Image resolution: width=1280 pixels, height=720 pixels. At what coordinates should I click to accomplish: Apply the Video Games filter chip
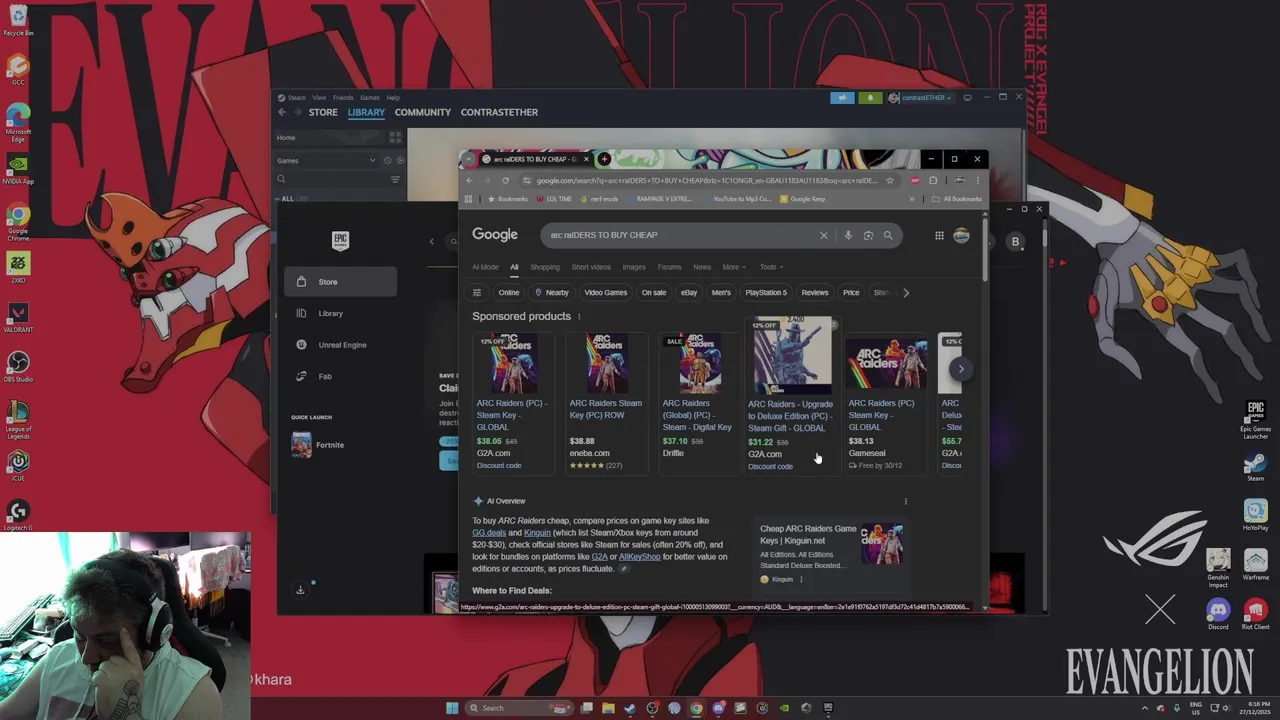[x=606, y=293]
